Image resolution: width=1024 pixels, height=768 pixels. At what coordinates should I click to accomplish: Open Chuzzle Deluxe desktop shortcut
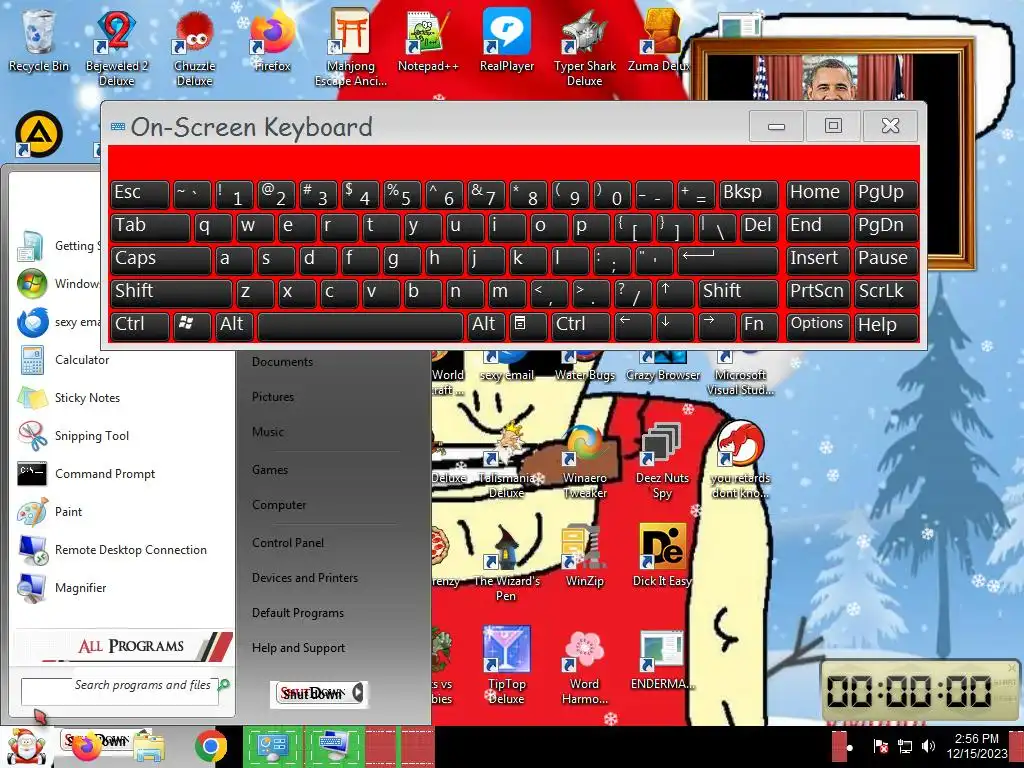[x=195, y=47]
